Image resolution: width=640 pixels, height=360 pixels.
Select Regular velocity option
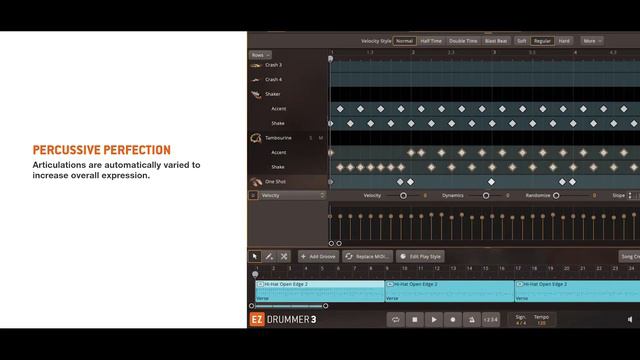pyautogui.click(x=542, y=41)
